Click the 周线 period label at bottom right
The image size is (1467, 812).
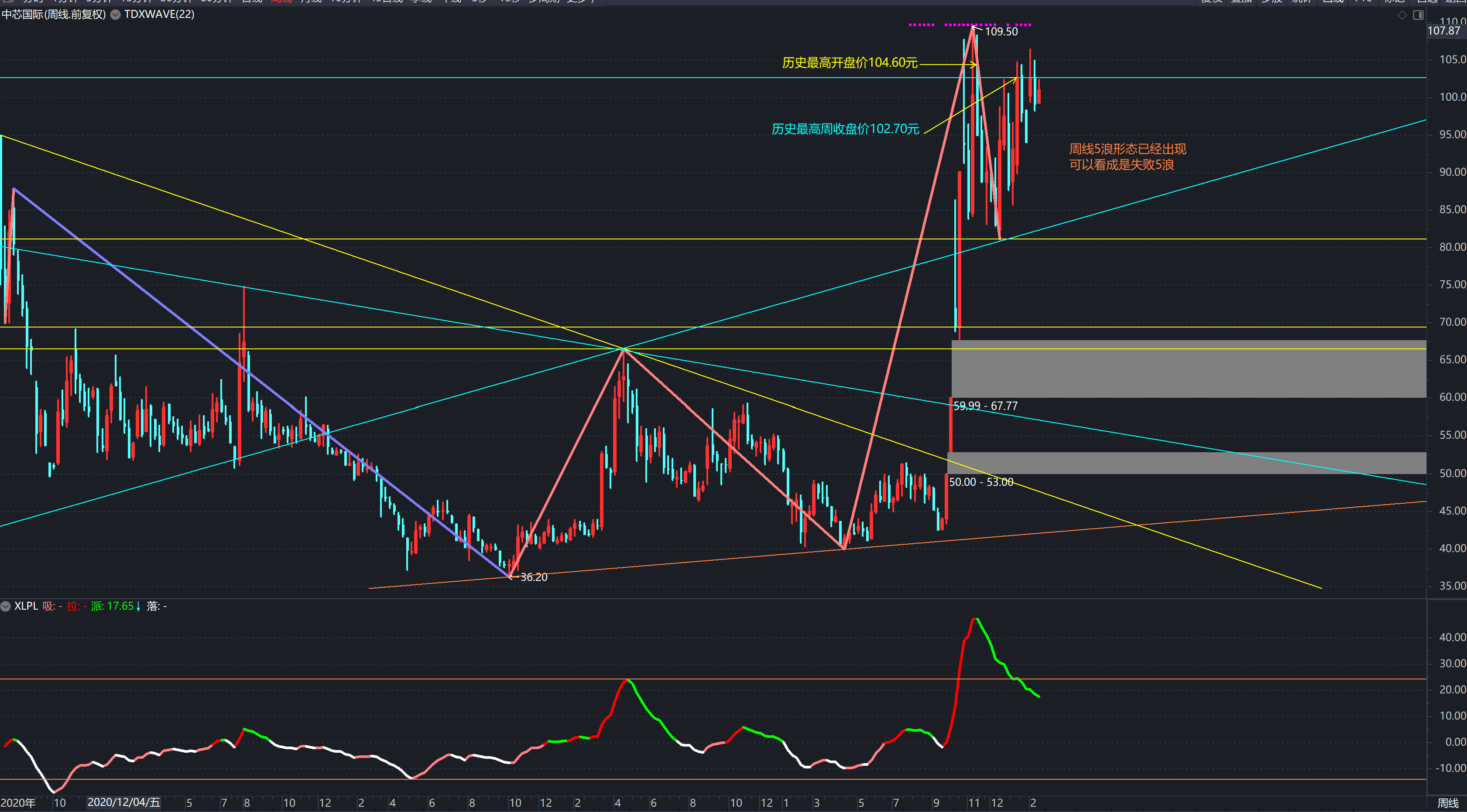pyautogui.click(x=1448, y=803)
